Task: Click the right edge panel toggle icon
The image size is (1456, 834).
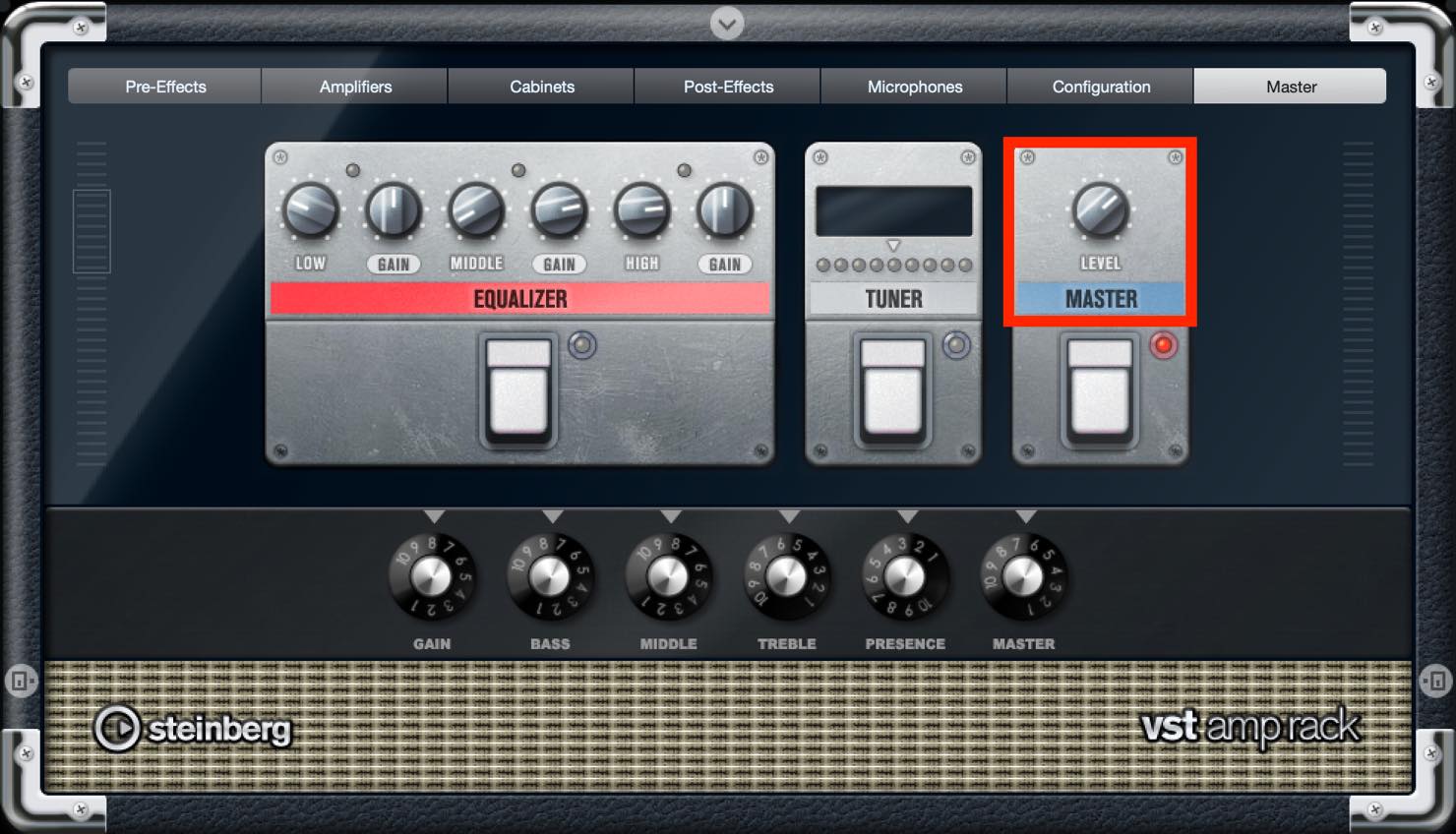Action: 1435,680
